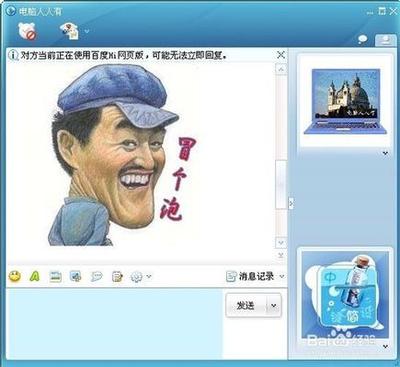Screen dimensions: 400x367
Task: Open the font style A icon
Action: [x=35, y=276]
